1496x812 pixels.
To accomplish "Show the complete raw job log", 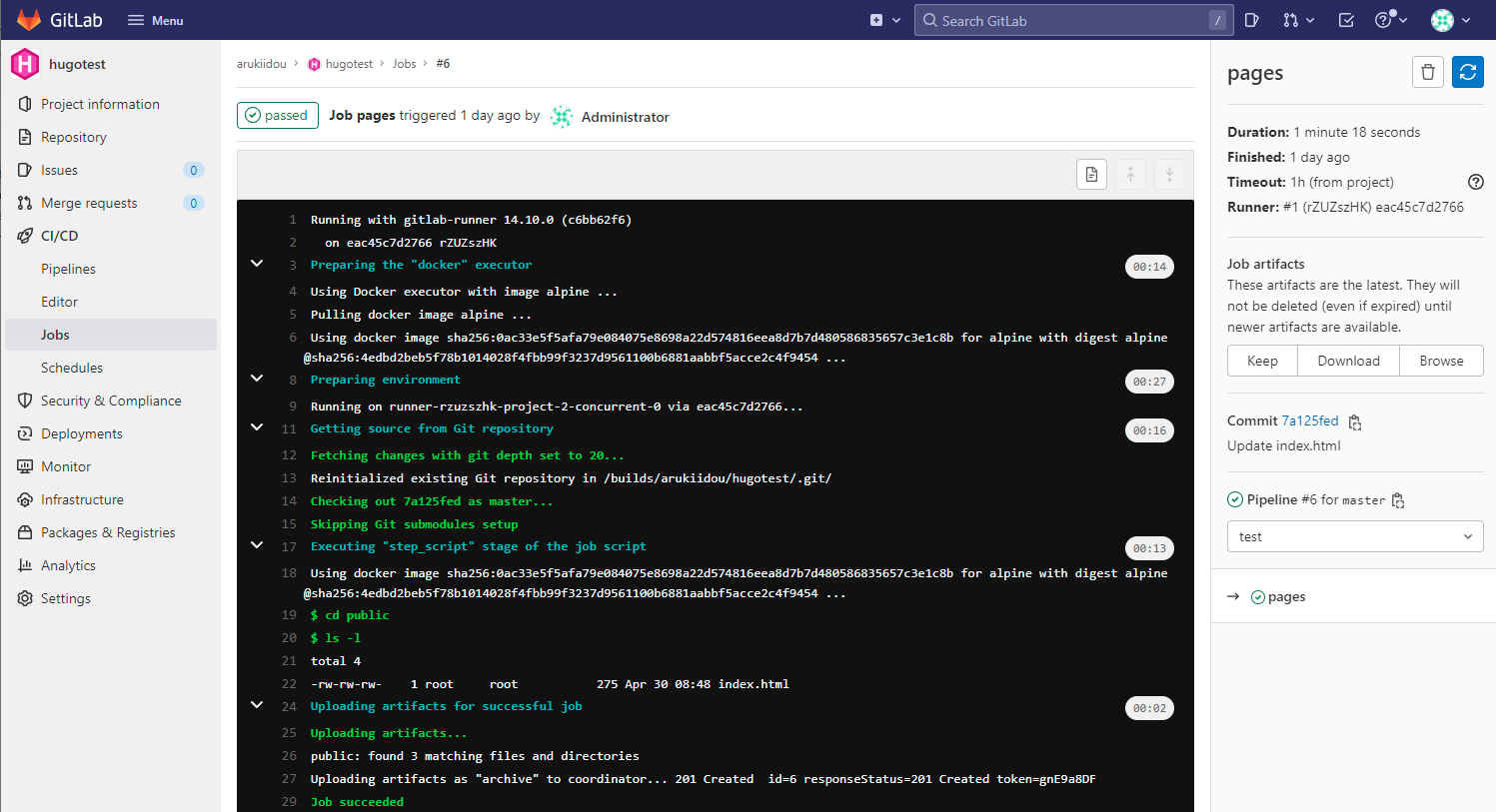I will point(1091,174).
